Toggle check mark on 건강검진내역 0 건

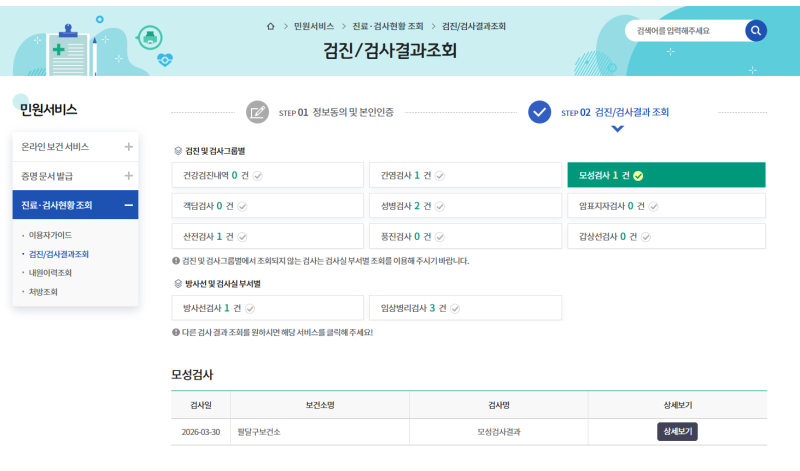point(258,176)
